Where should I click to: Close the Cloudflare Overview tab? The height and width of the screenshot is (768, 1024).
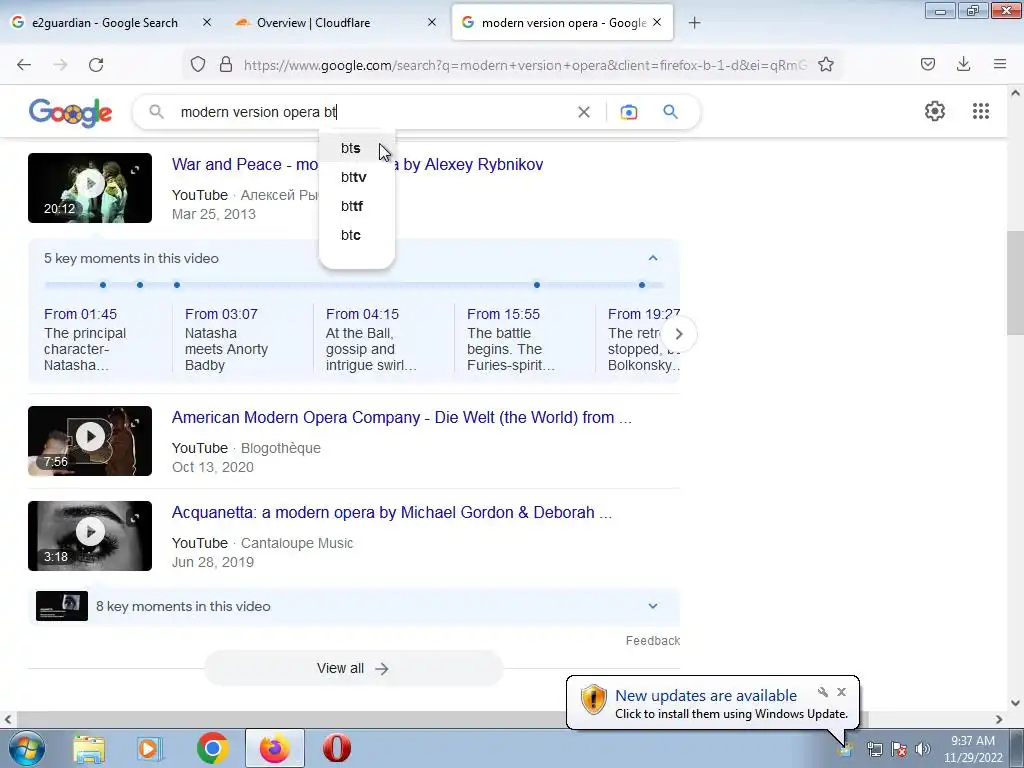432,22
